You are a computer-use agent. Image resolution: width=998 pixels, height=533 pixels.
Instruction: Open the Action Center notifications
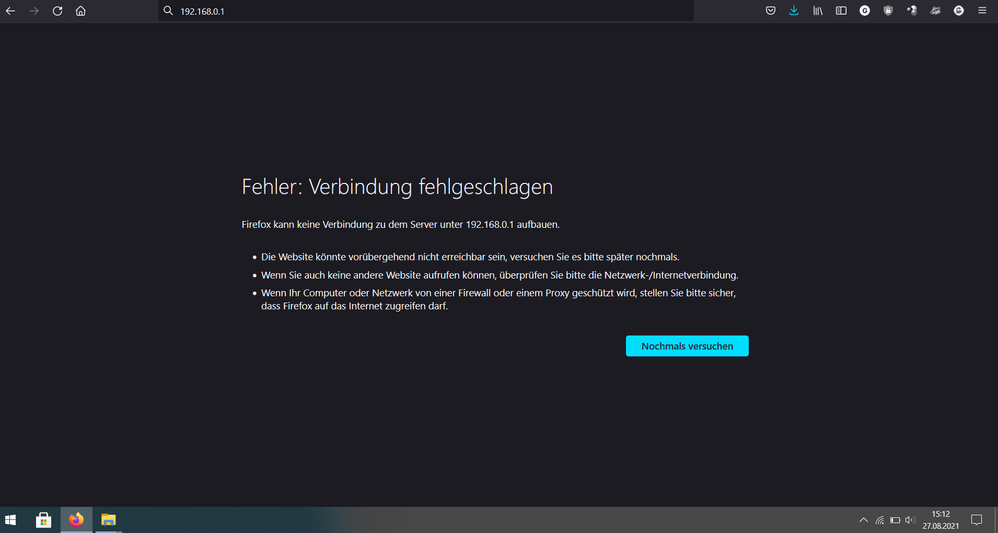coord(976,520)
